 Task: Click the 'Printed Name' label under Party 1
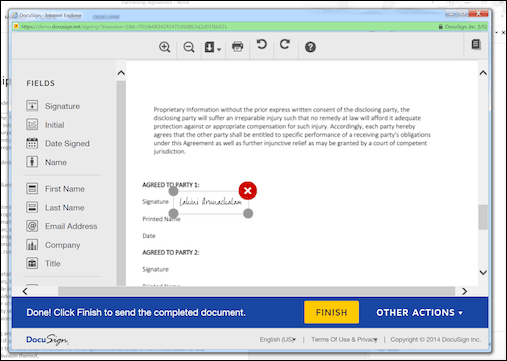161,219
